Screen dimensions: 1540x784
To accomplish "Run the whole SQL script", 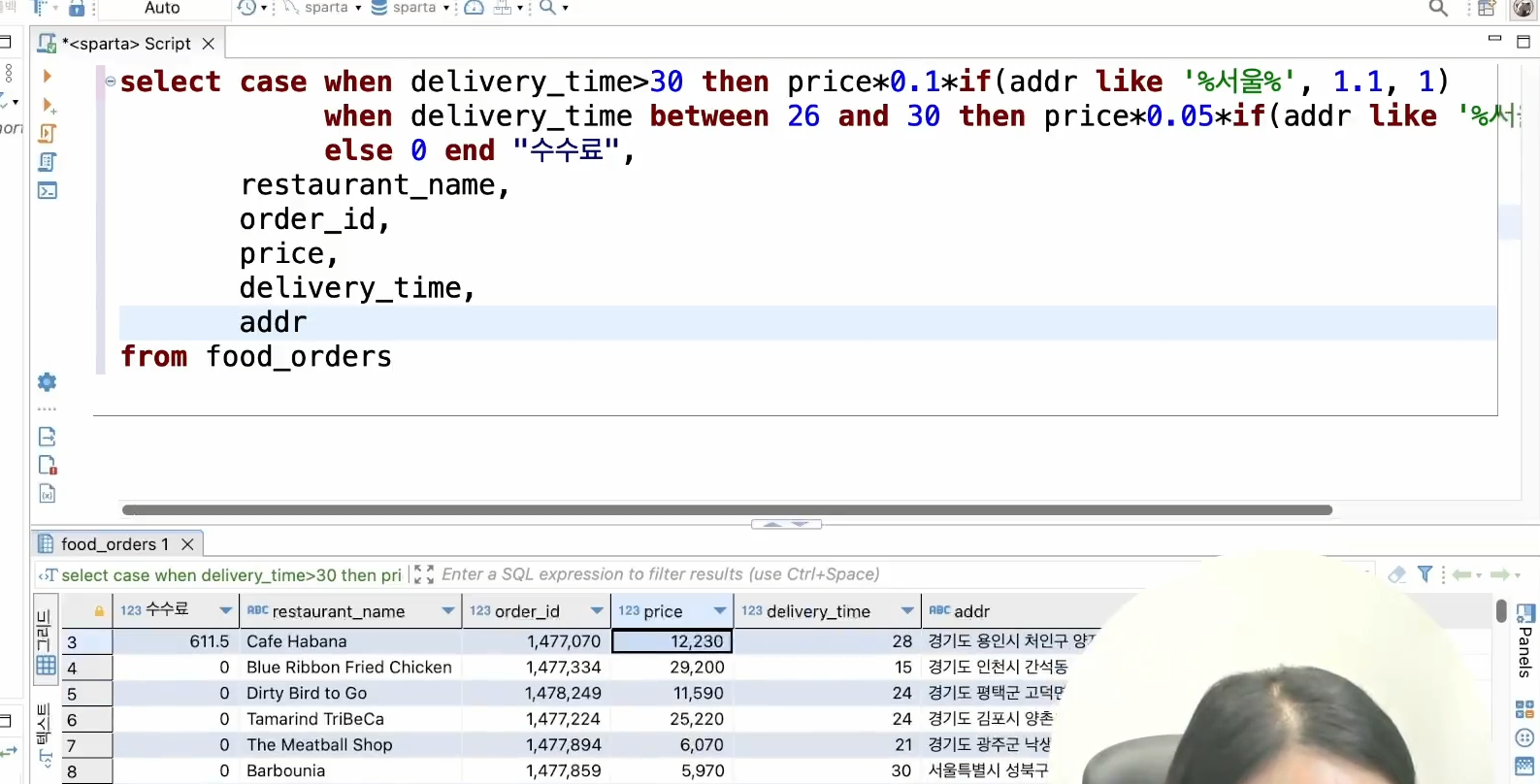I will (48, 133).
